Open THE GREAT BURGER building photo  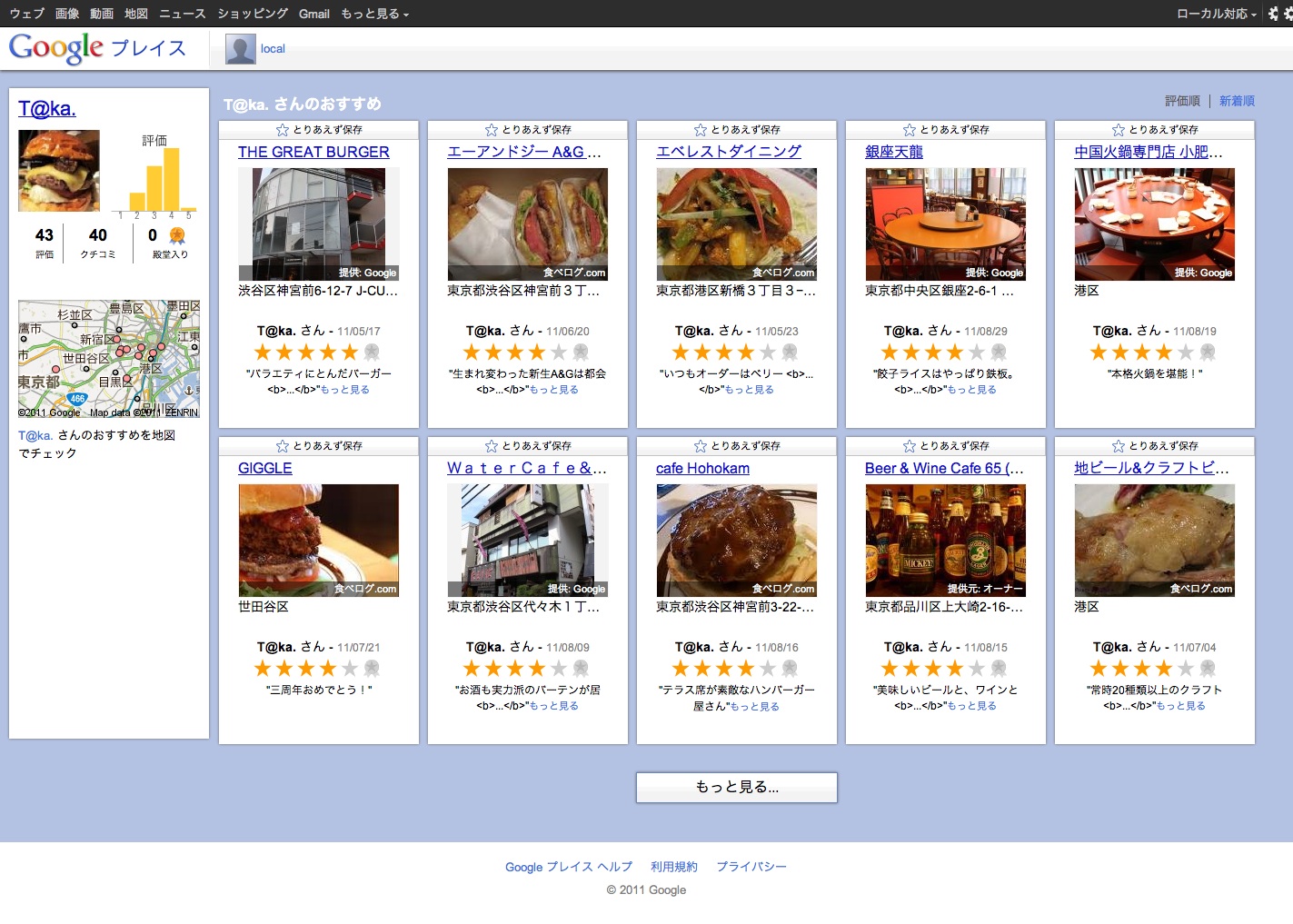coord(319,224)
